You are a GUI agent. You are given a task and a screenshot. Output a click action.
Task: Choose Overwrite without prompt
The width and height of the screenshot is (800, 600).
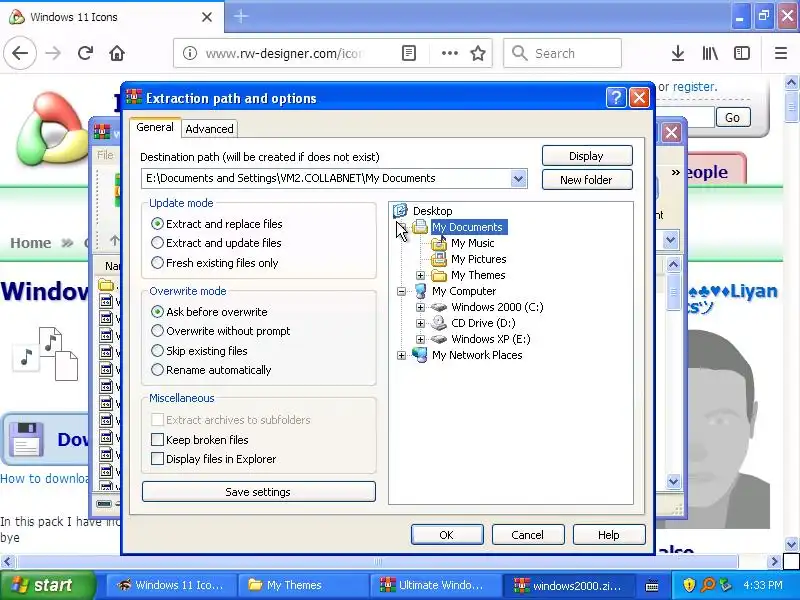[157, 331]
